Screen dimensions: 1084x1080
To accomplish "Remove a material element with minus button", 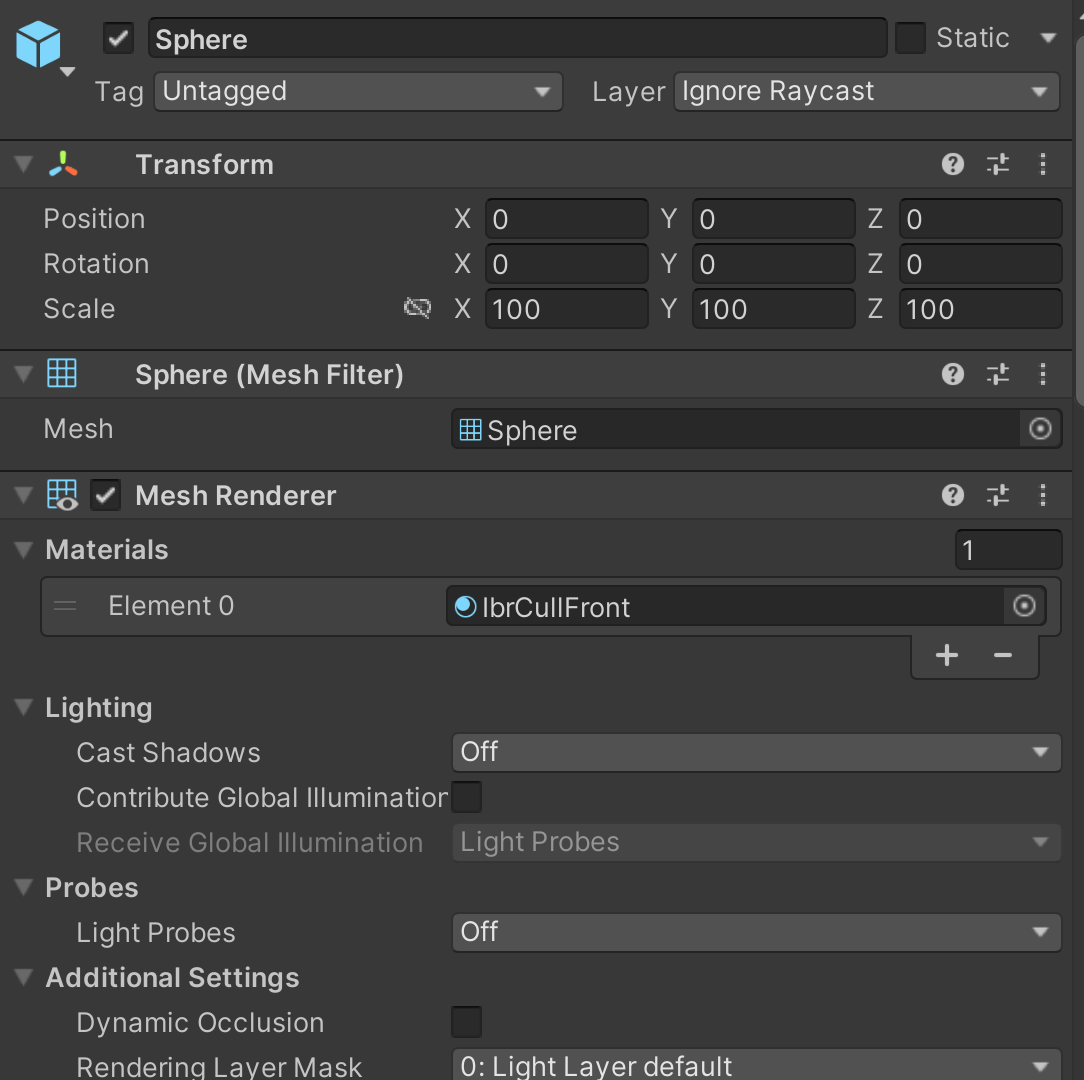I will pos(1003,655).
